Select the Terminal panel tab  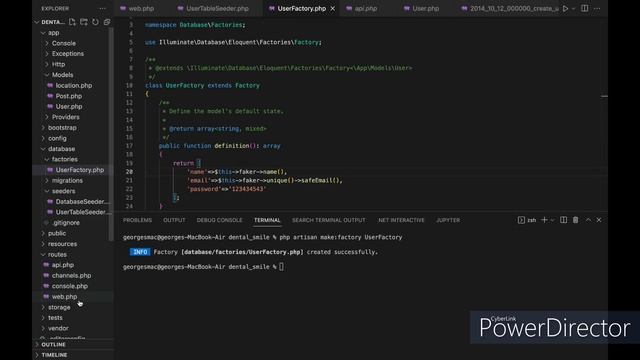tap(267, 220)
